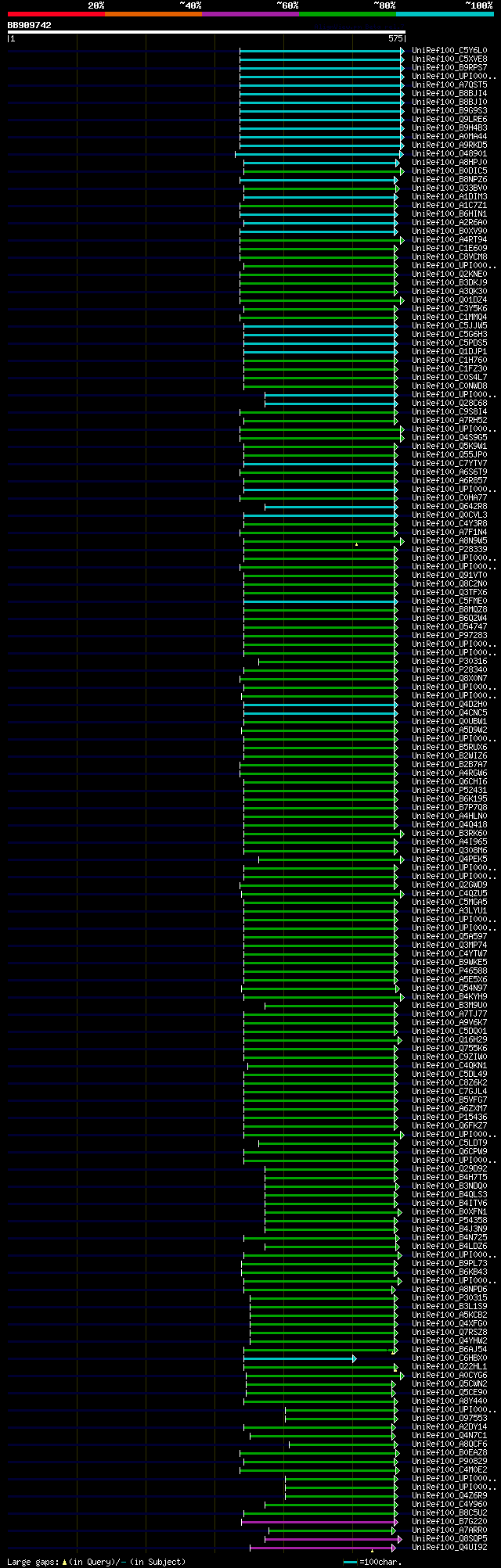Screen dimensions: 501x1568
Task: Open hit UniRef100_C4QZU5
Action: [449, 894]
